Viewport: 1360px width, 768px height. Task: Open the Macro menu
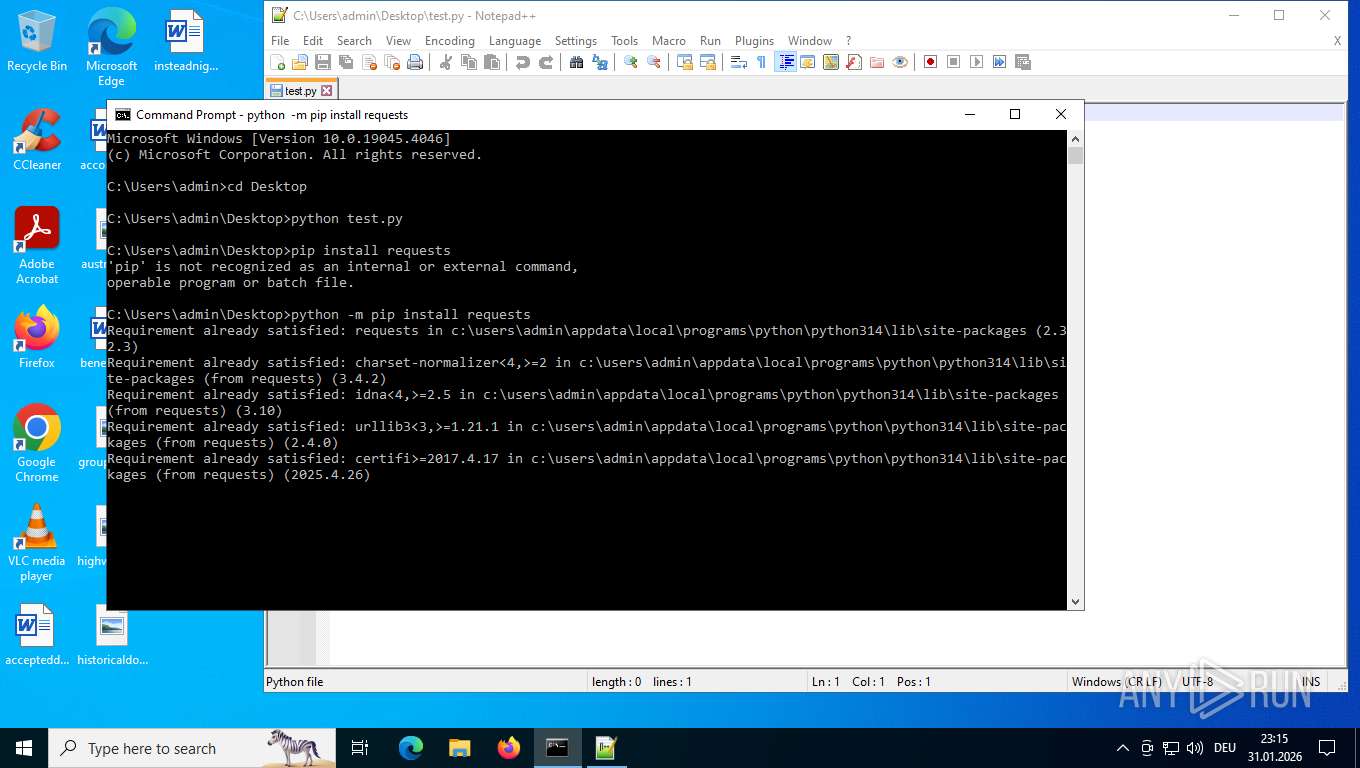tap(669, 41)
